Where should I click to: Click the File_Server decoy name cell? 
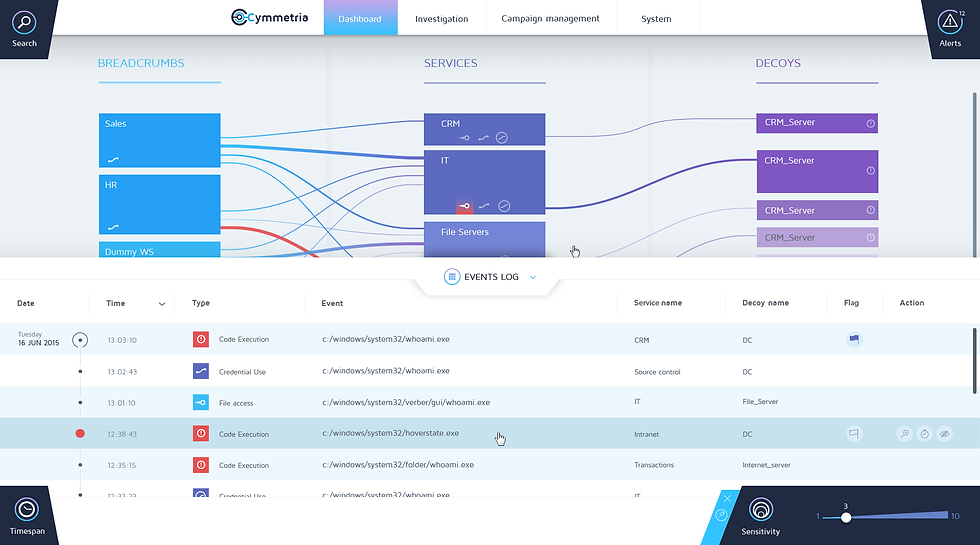(760, 402)
